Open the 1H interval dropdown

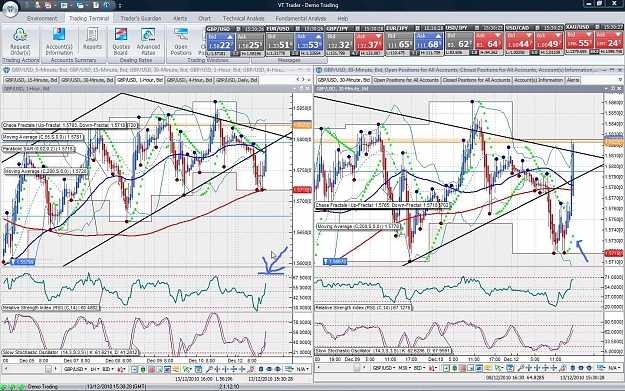coord(95,369)
